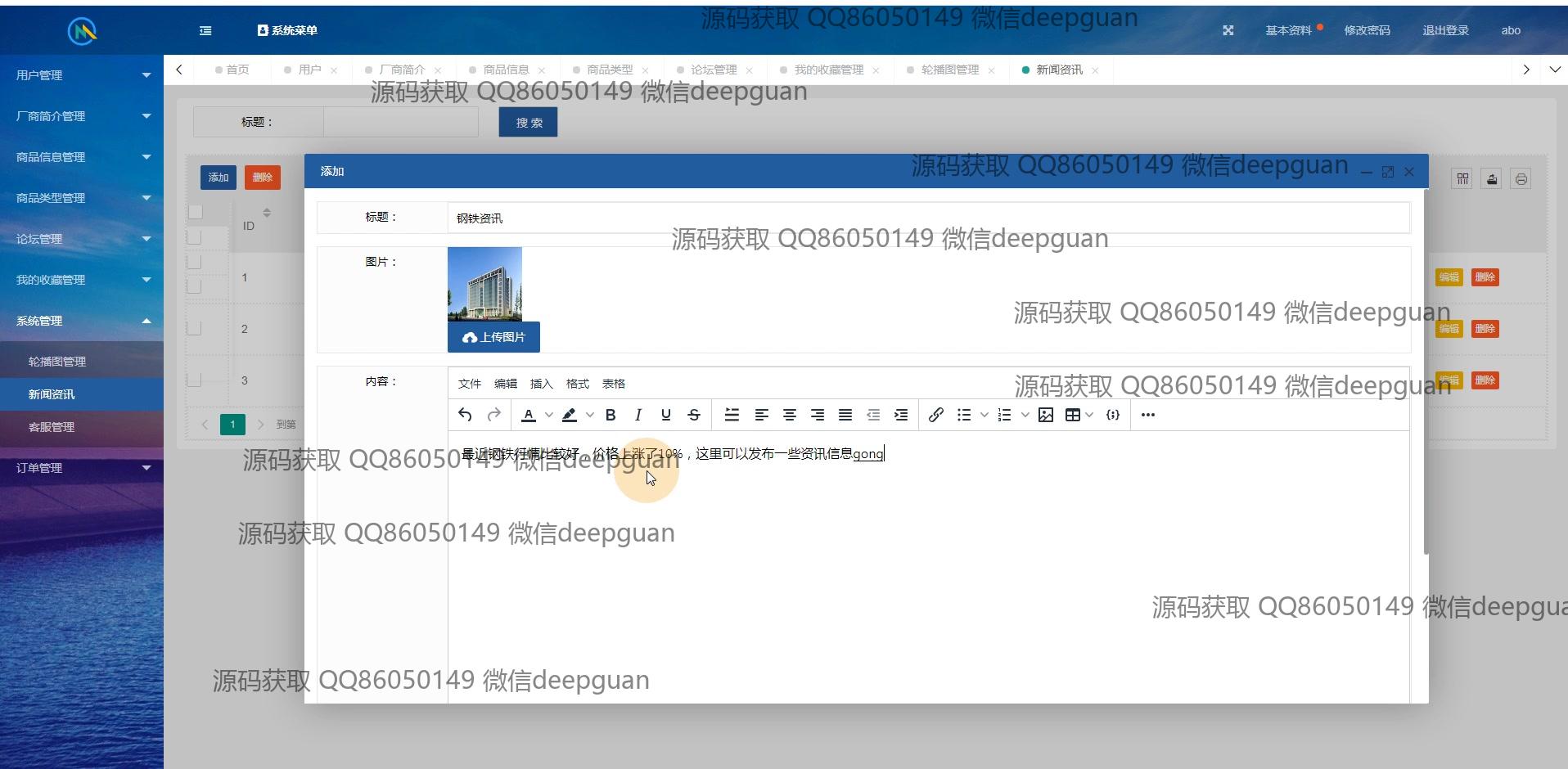
Task: Print the news table
Action: (x=1521, y=178)
